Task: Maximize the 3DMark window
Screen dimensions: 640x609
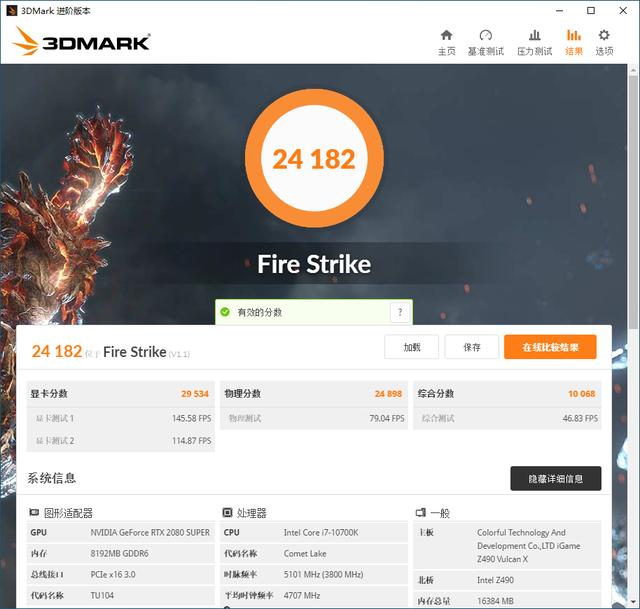Action: pyautogui.click(x=591, y=11)
